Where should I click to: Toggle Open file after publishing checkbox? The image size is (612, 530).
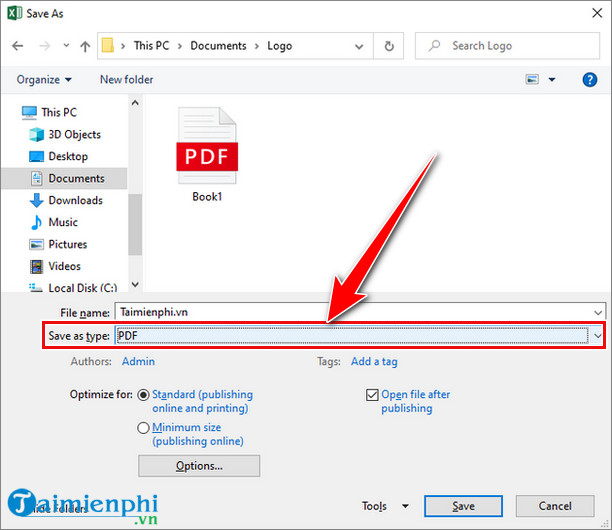tap(372, 395)
